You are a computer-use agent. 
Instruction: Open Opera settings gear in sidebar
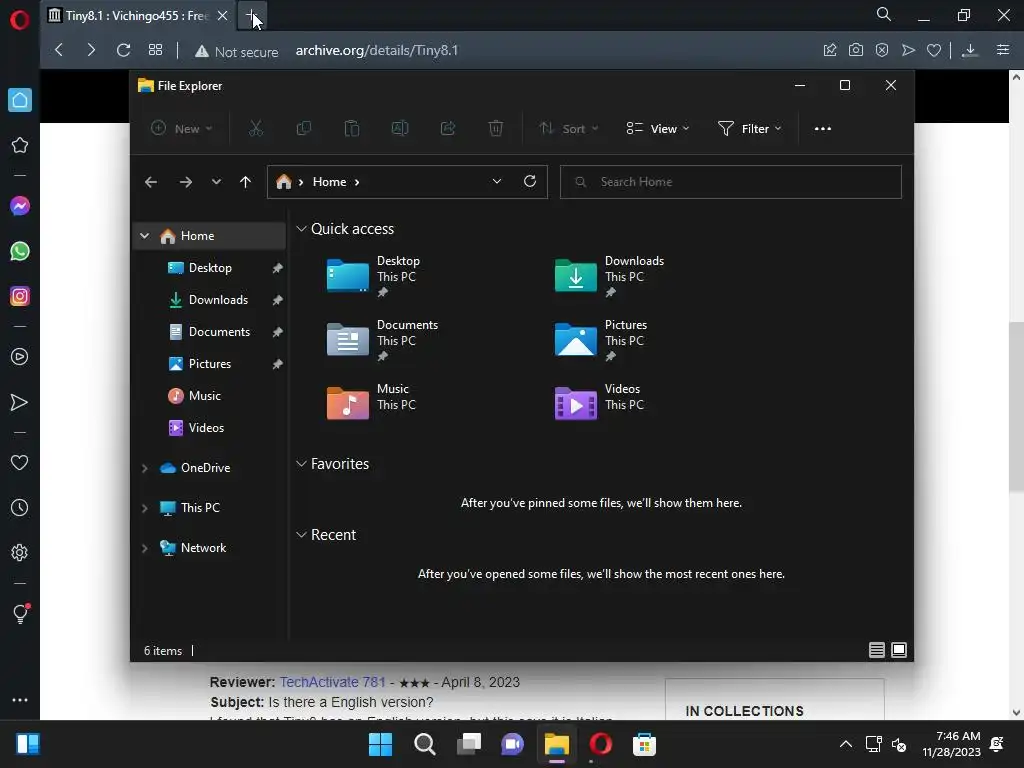tap(20, 552)
